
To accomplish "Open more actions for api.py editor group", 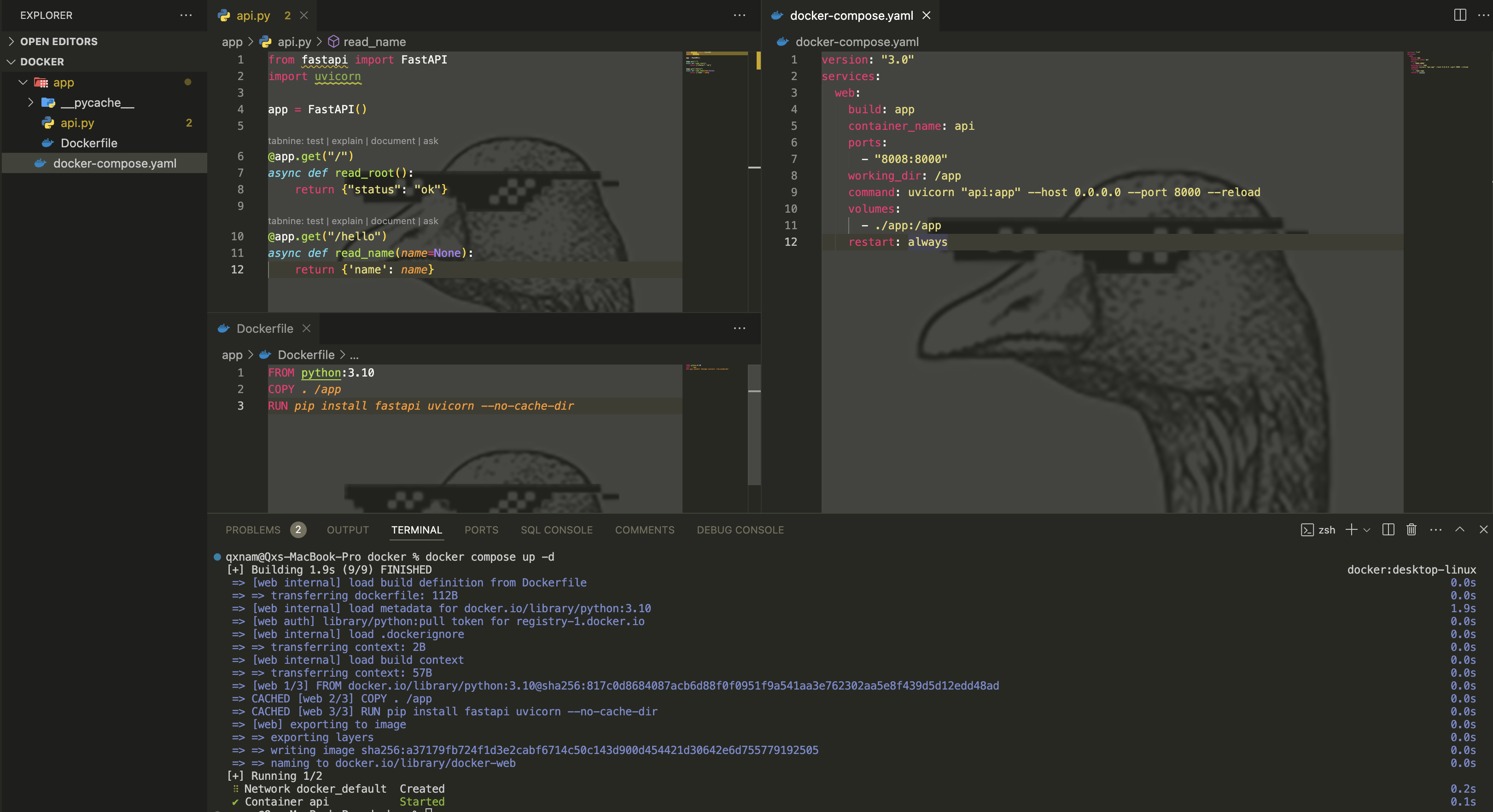I will [739, 16].
